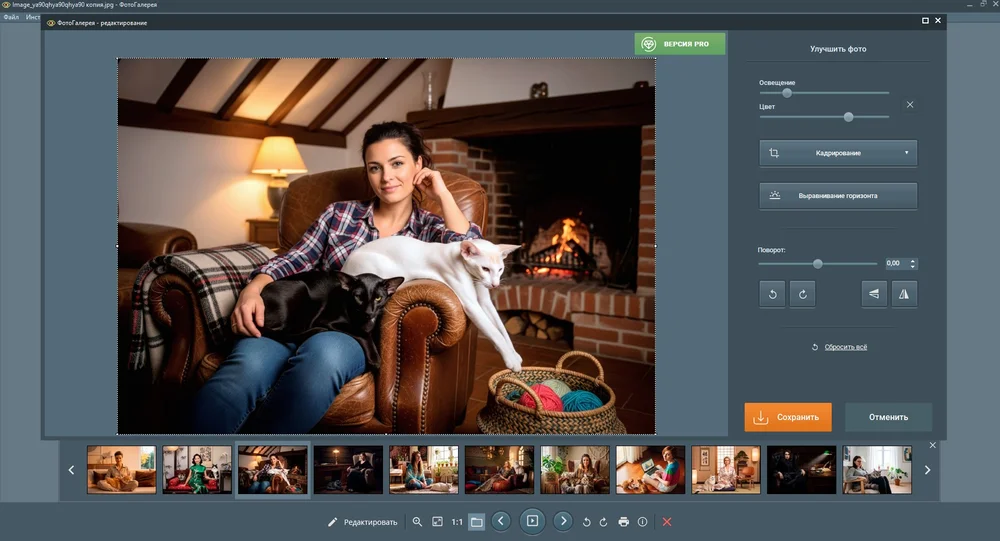Click the Сбросить всё link
Screen dimensions: 1000x541
coord(845,347)
